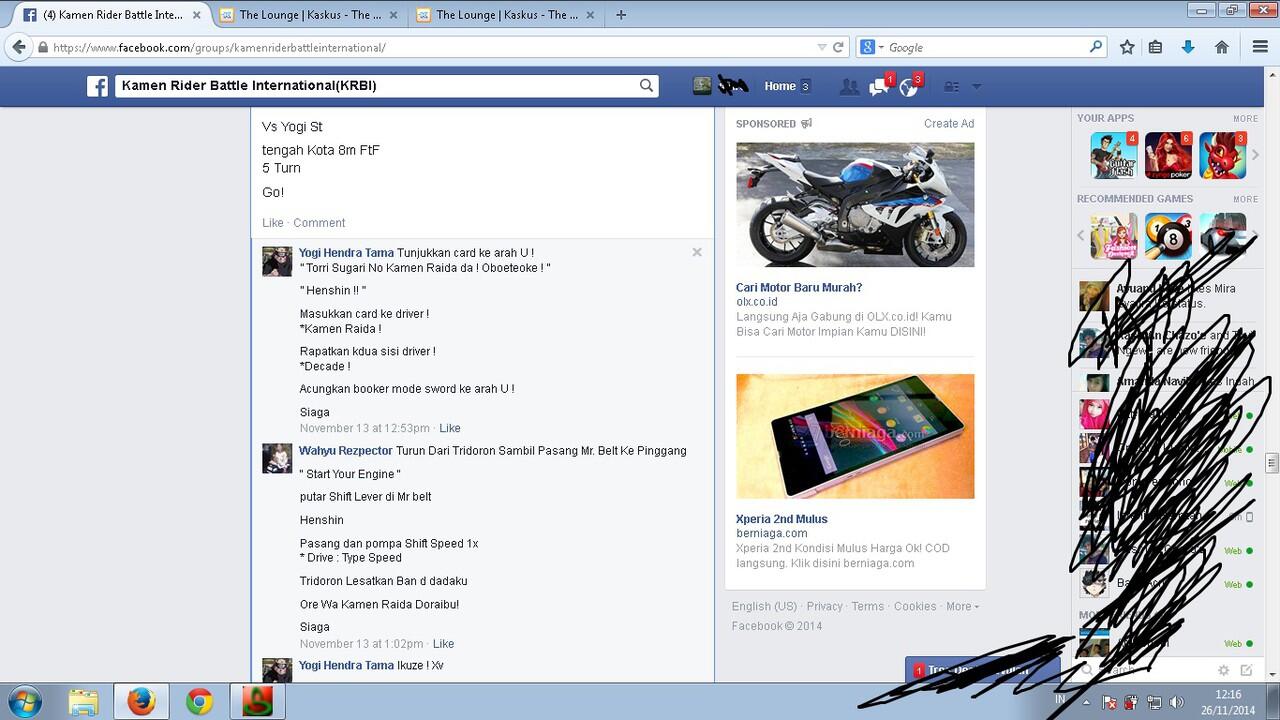The image size is (1280, 720).
Task: Open the motorcycle ad image
Action: pyautogui.click(x=855, y=205)
